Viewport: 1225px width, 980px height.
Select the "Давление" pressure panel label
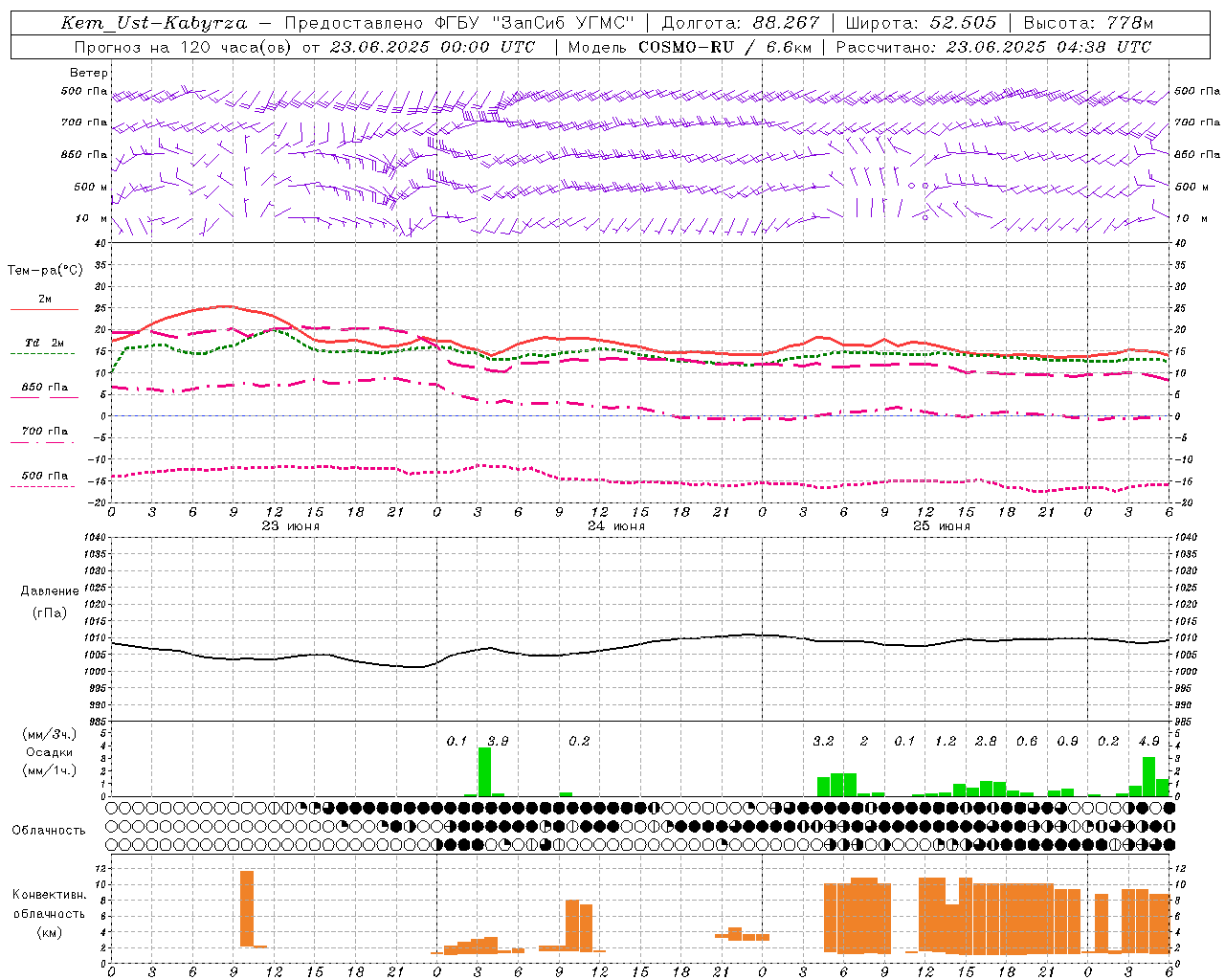tap(49, 590)
